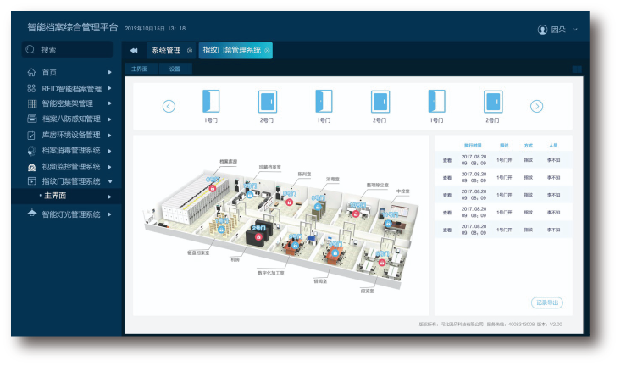Collapse the 指纹门禁管理系统 menu arrow
619x366 pixels.
pos(110,182)
